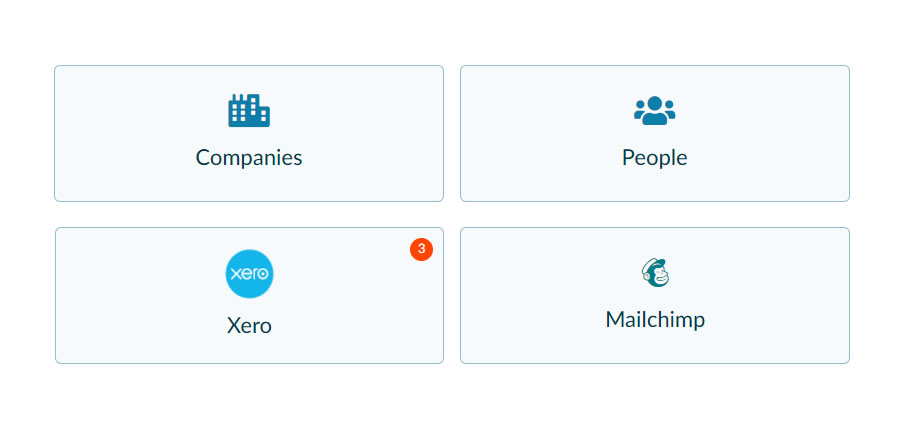Screen dimensions: 905x435
Task: Choose the tile with three person silhouettes
Action: tap(655, 133)
